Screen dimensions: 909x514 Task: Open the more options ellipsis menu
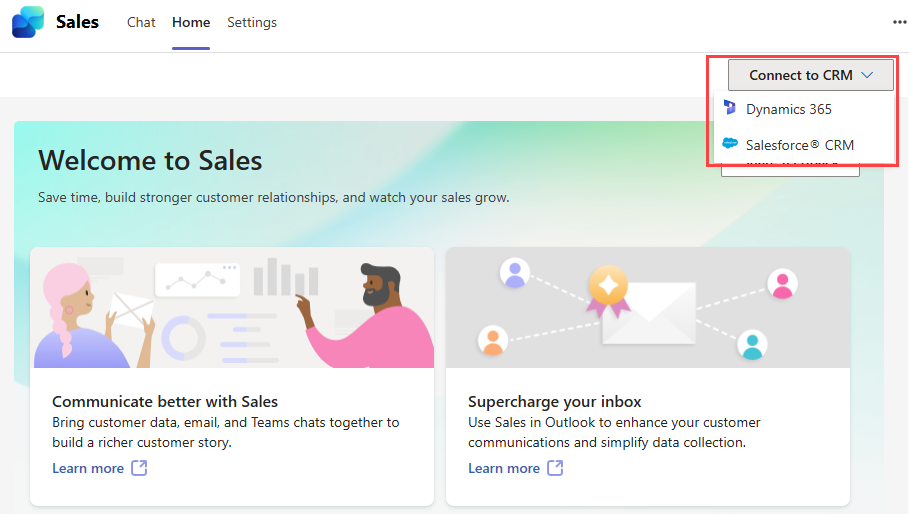[899, 22]
